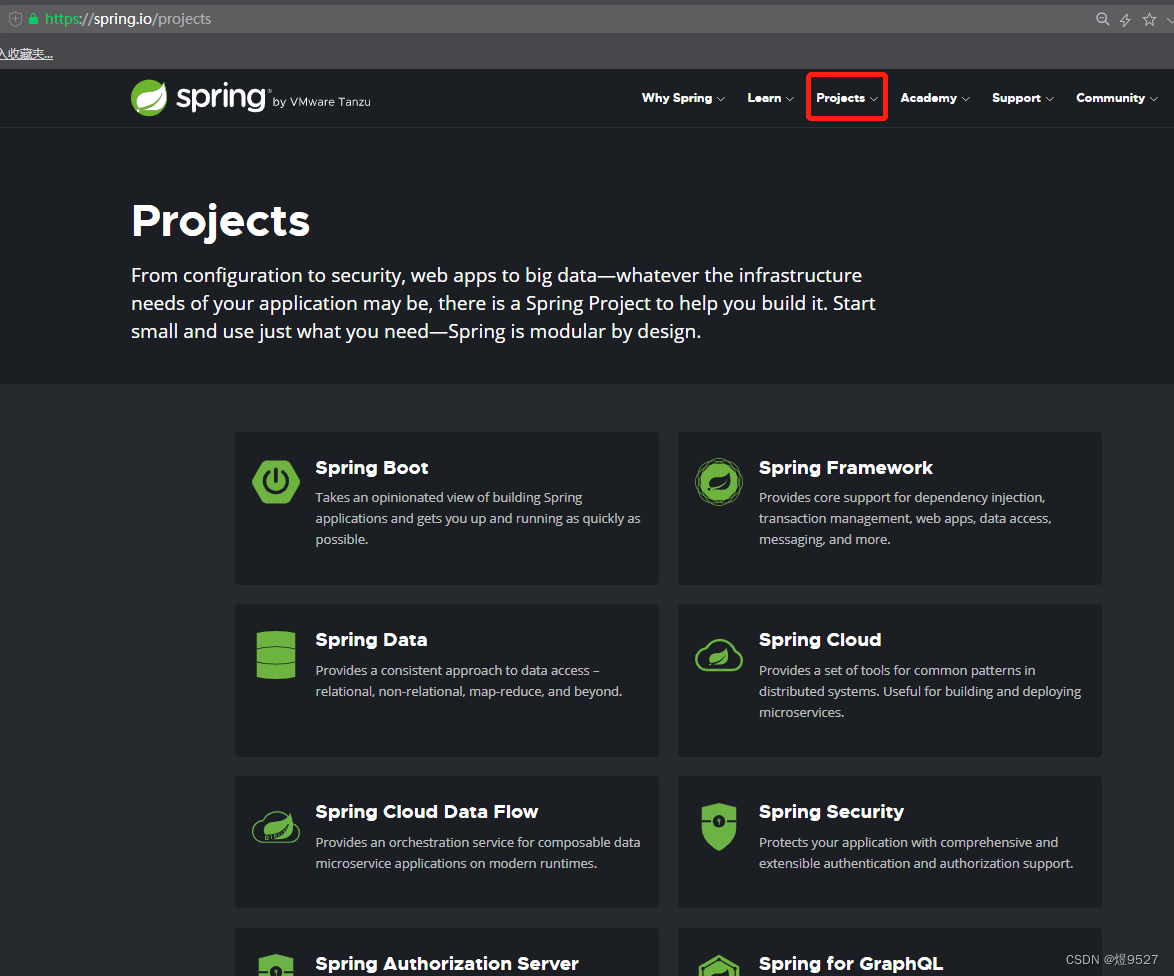
Task: Click the Spring for GraphQL icon
Action: click(719, 966)
